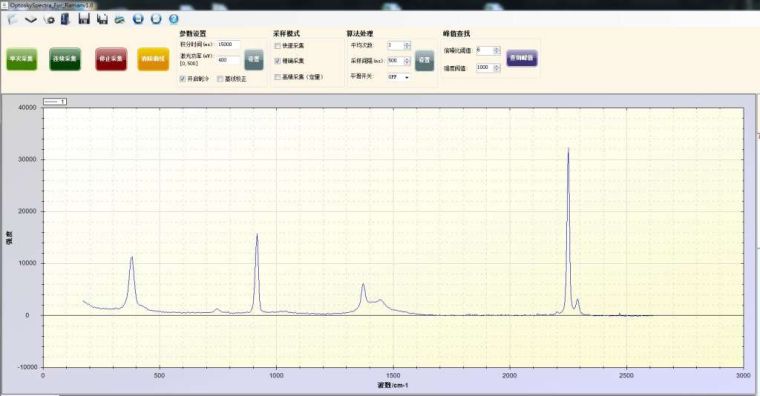Click the 采样间隔 interval spinner arrows
Image resolution: width=760 pixels, height=396 pixels.
[x=407, y=61]
